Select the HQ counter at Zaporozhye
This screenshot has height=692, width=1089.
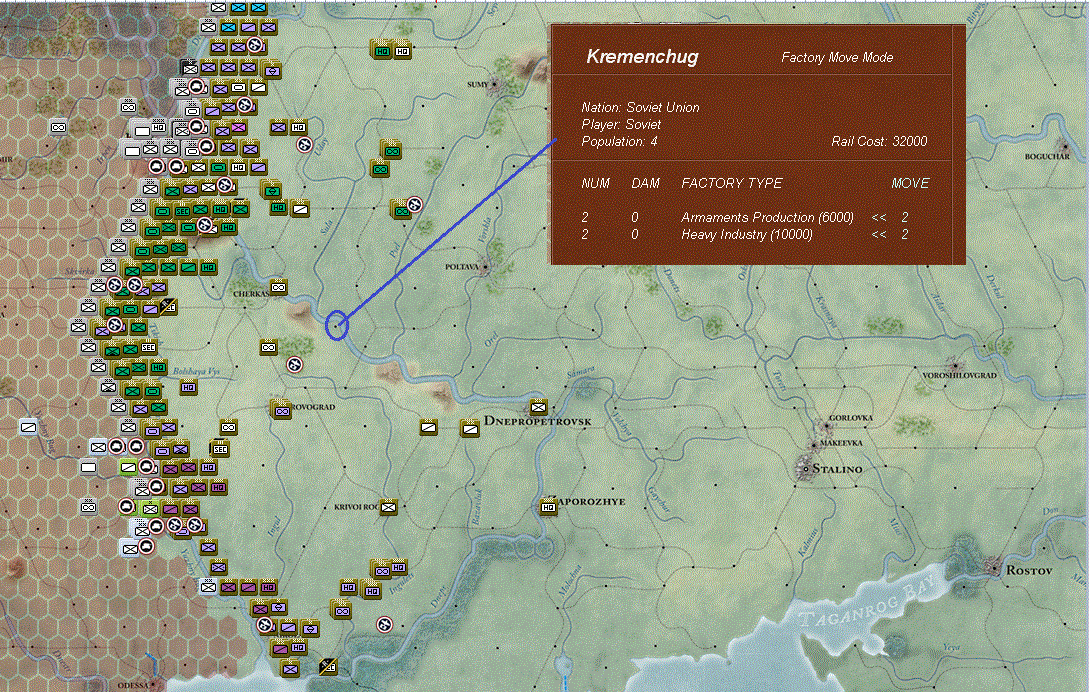(549, 508)
